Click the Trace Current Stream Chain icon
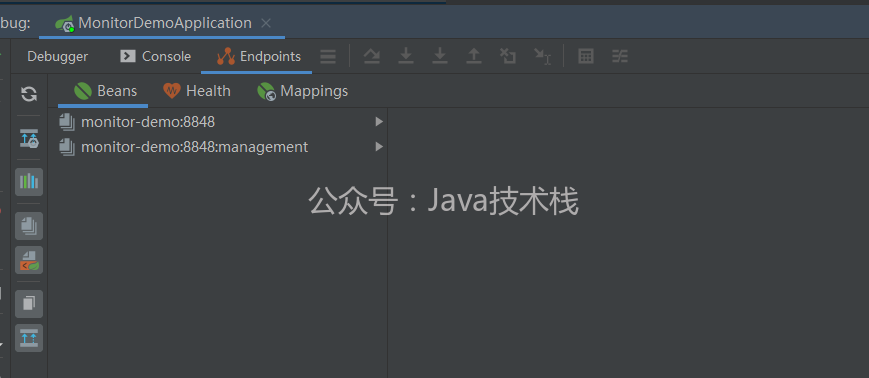 620,56
